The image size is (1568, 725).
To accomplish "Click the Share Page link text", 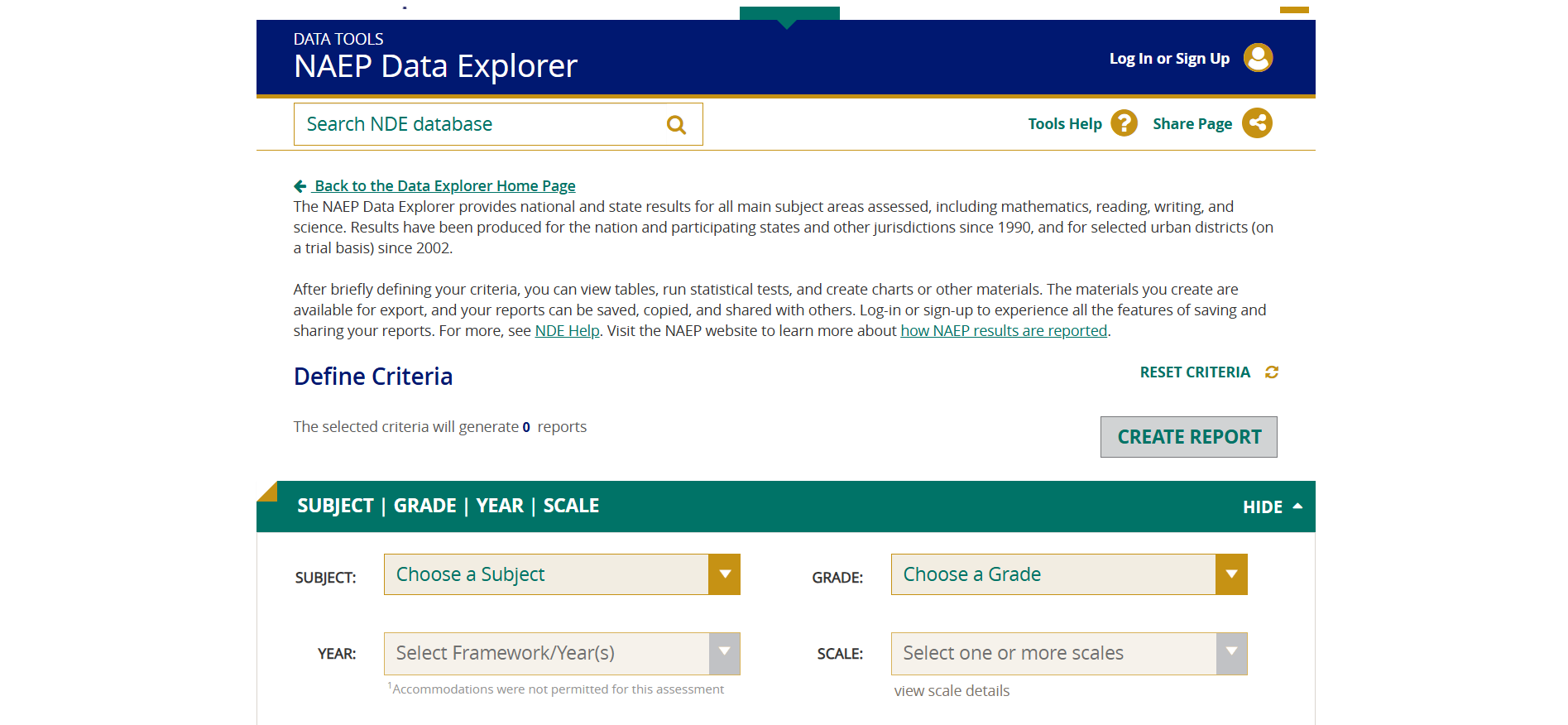I will point(1192,124).
